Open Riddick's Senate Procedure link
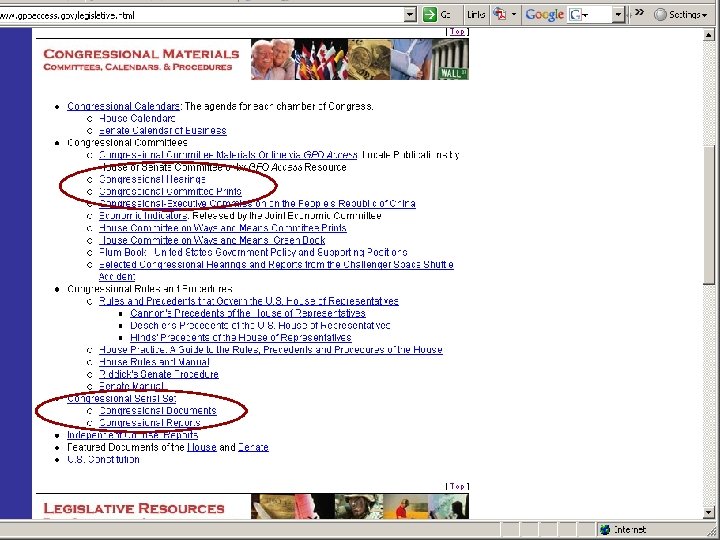720x540 pixels. click(159, 374)
